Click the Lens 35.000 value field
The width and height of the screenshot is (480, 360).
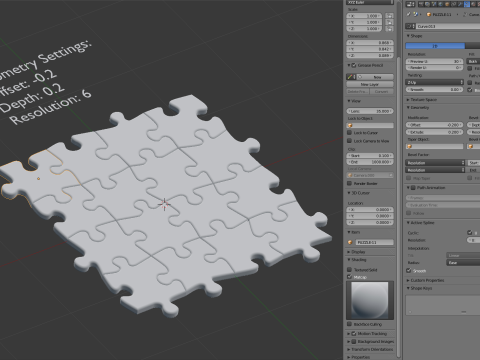click(370, 111)
